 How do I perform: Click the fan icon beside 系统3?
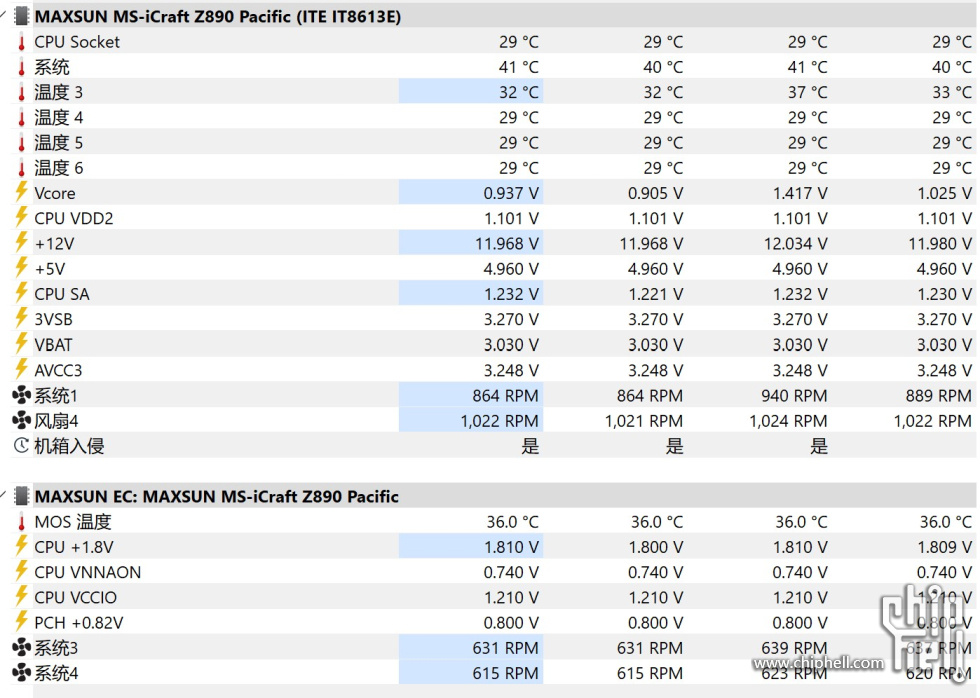pos(21,648)
